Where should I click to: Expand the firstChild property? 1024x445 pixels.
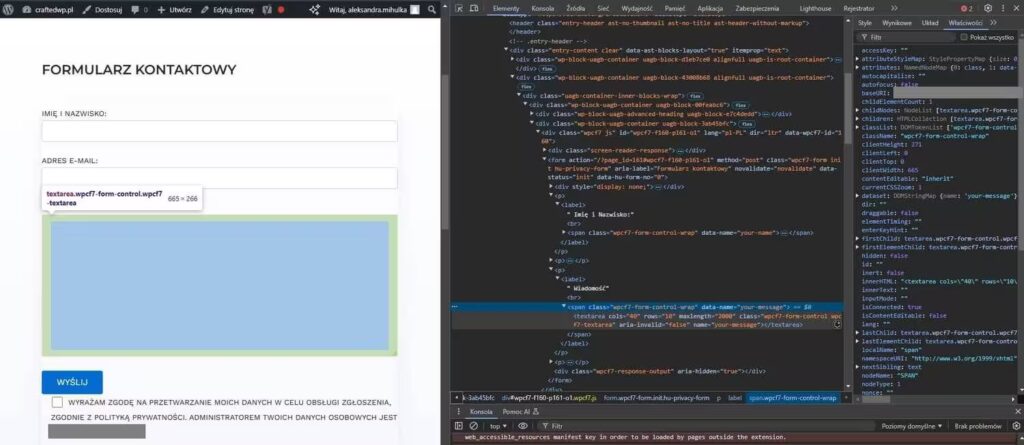point(857,239)
